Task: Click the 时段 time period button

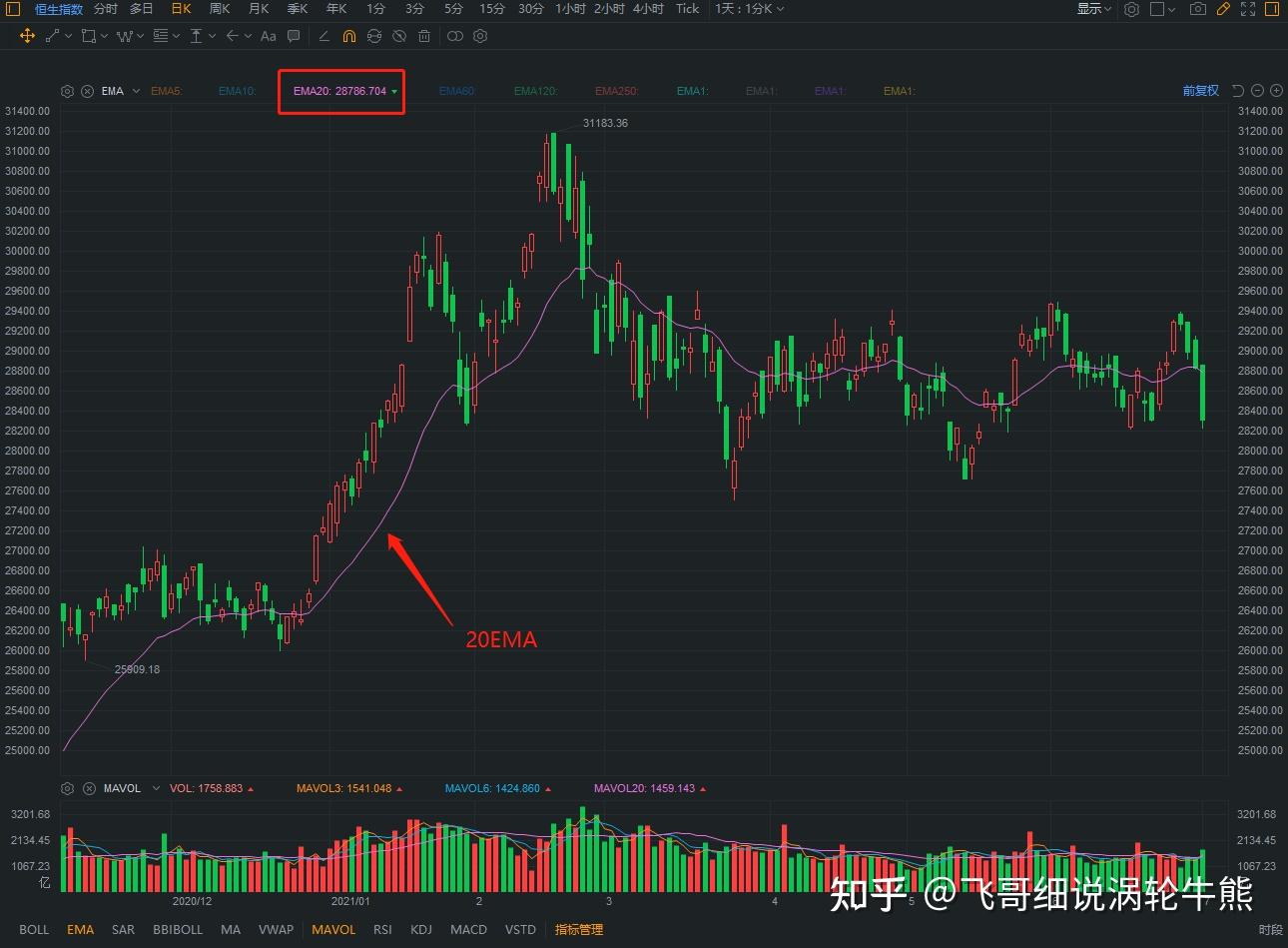Action: 1271,930
